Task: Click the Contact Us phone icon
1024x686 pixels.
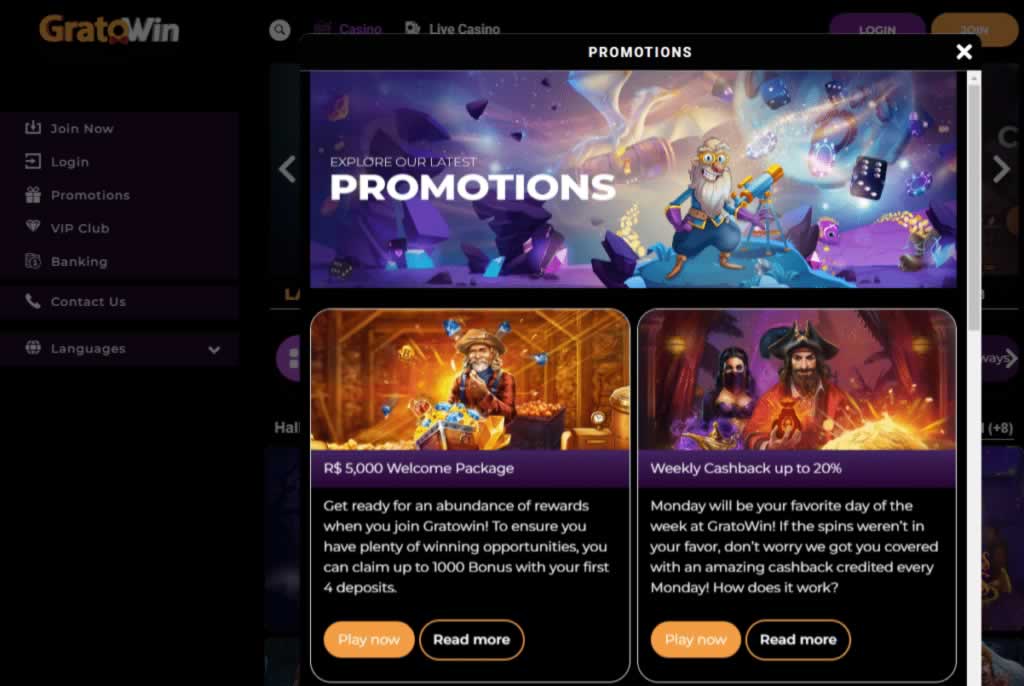Action: 33,301
